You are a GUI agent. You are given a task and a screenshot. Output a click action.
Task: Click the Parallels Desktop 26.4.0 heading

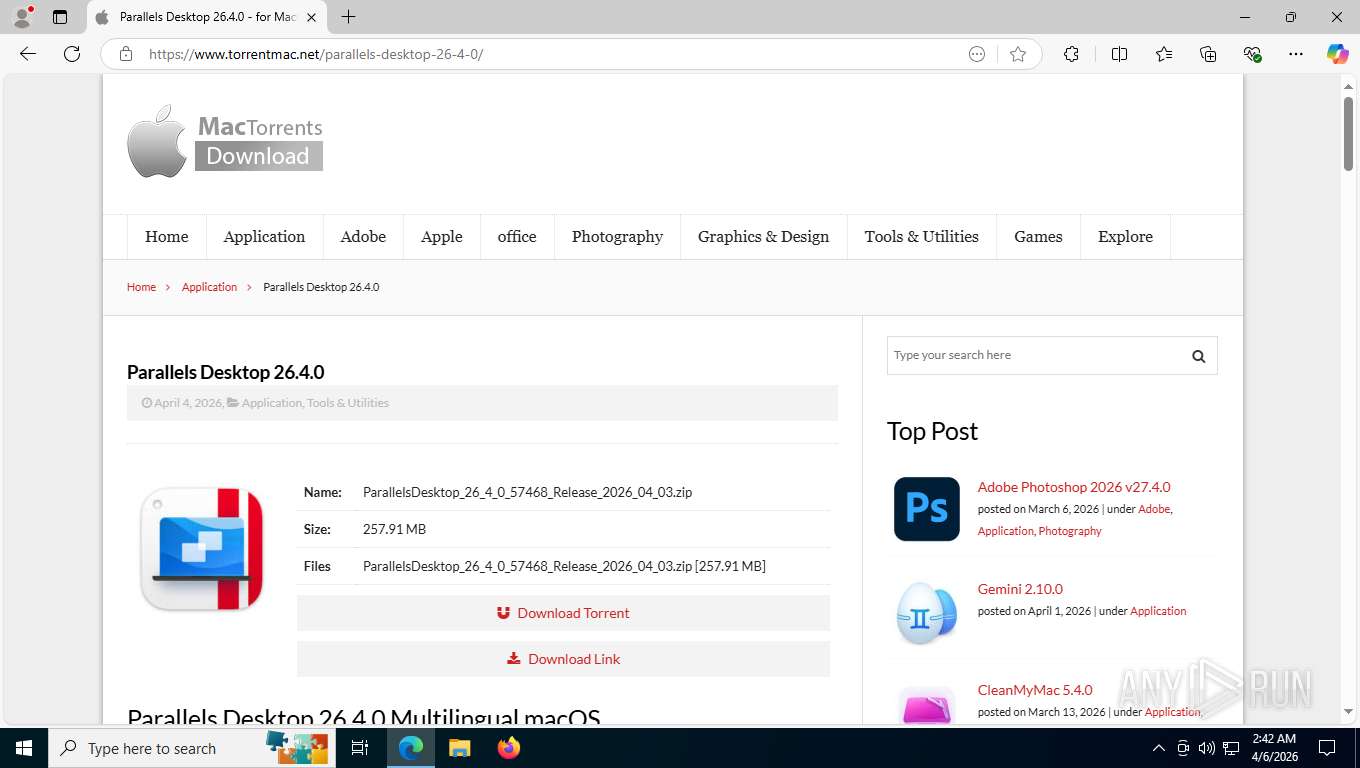click(225, 372)
